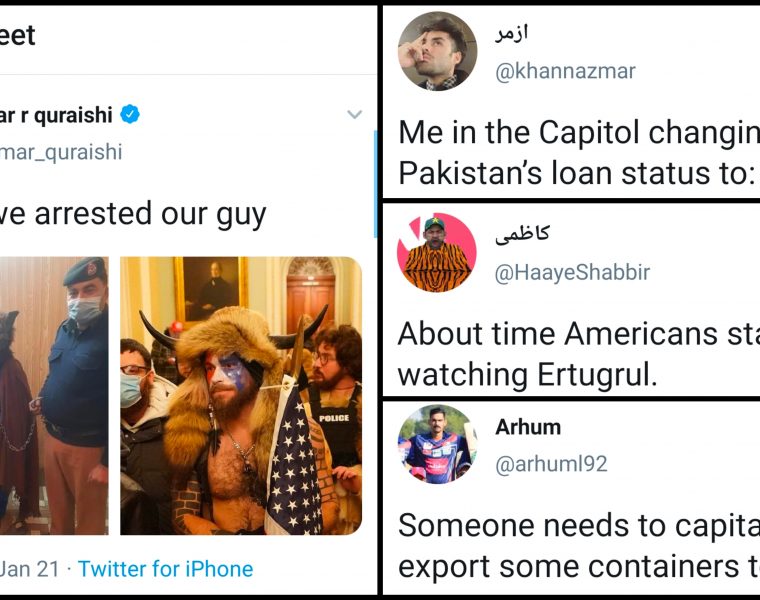Click the Twitter for iPhone link
Screen dimensions: 760x600
[165, 569]
